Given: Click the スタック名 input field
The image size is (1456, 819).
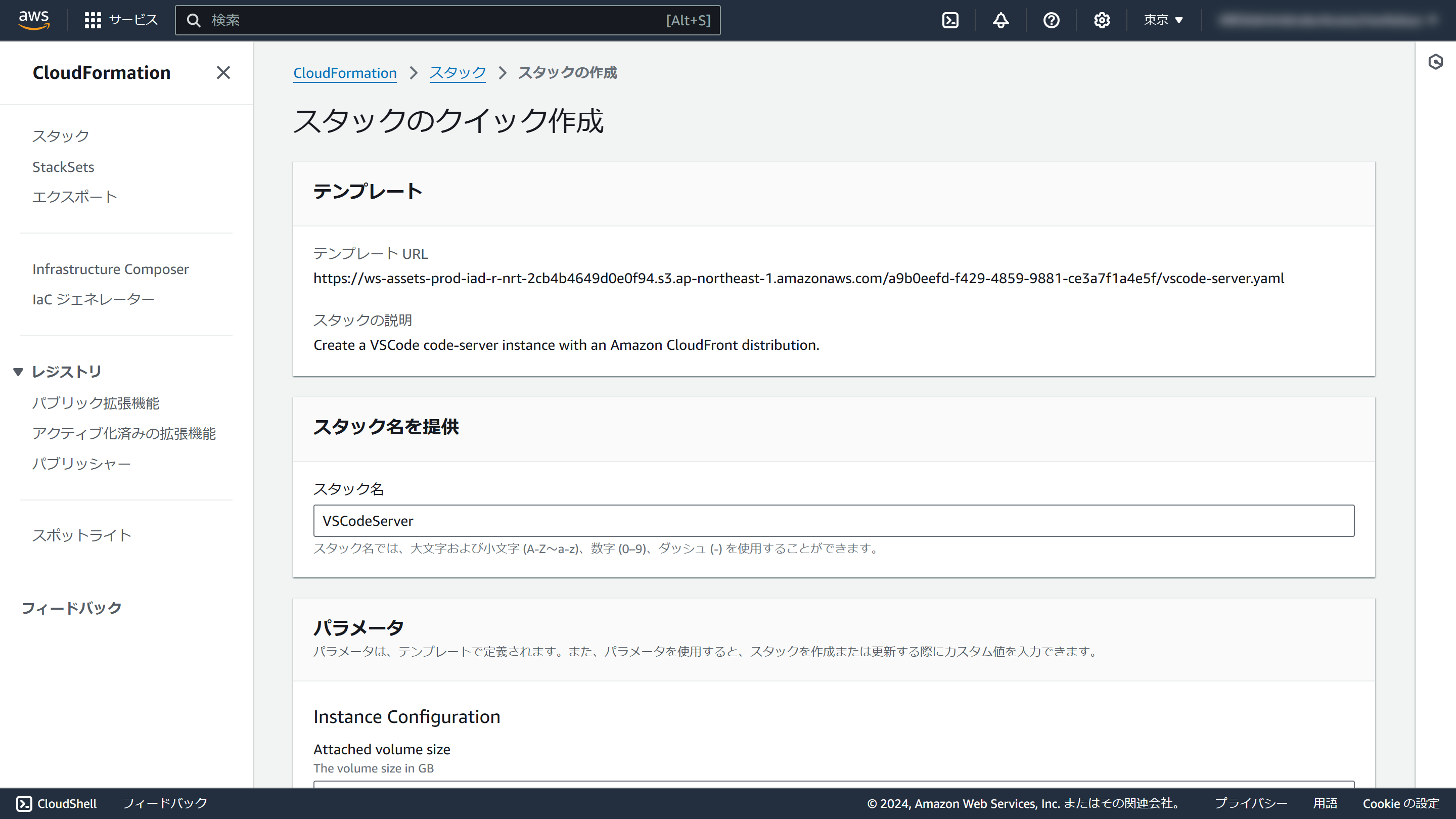Looking at the screenshot, I should click(x=834, y=521).
